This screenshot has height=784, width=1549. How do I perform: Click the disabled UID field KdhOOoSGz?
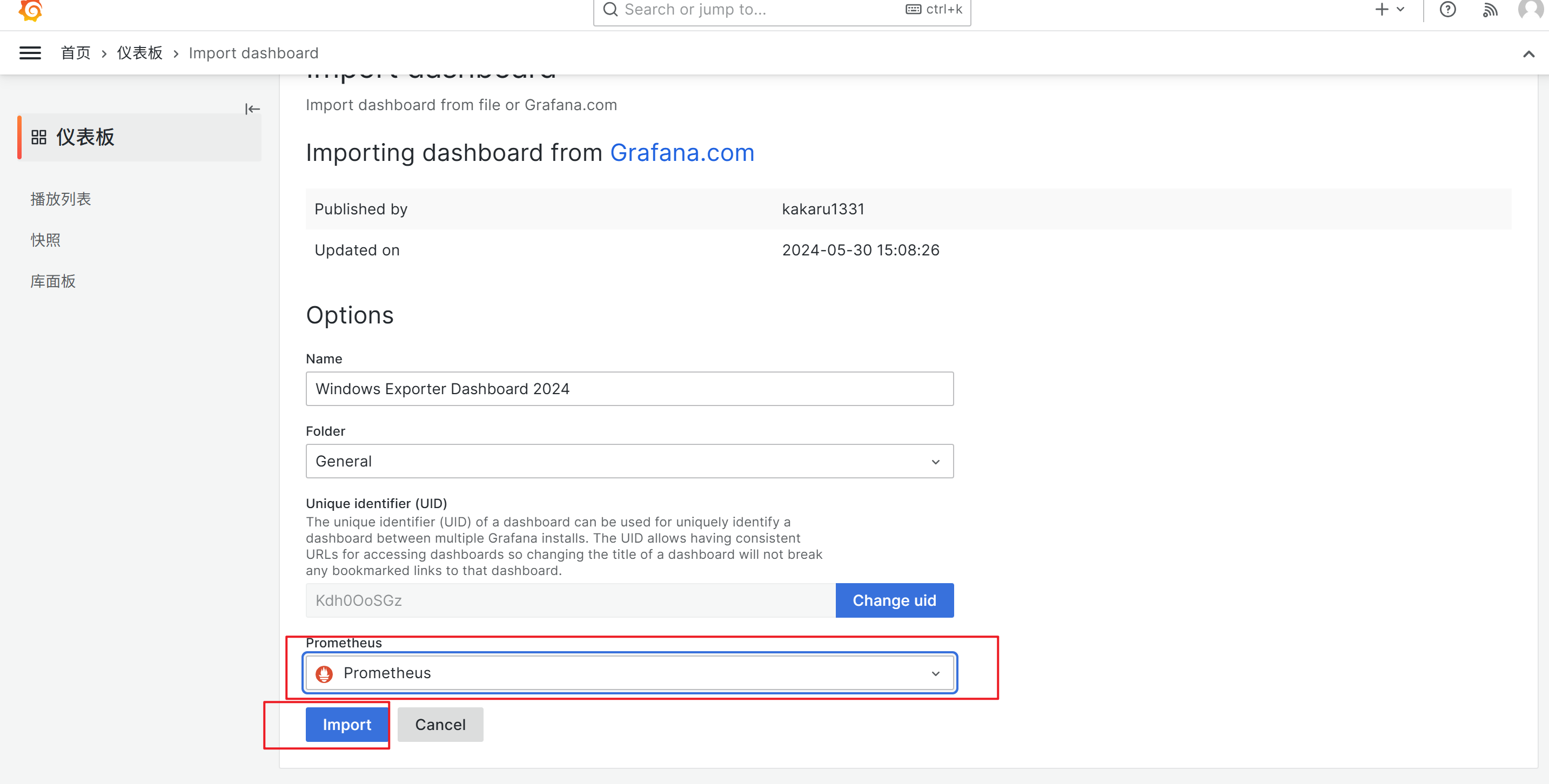(x=571, y=600)
